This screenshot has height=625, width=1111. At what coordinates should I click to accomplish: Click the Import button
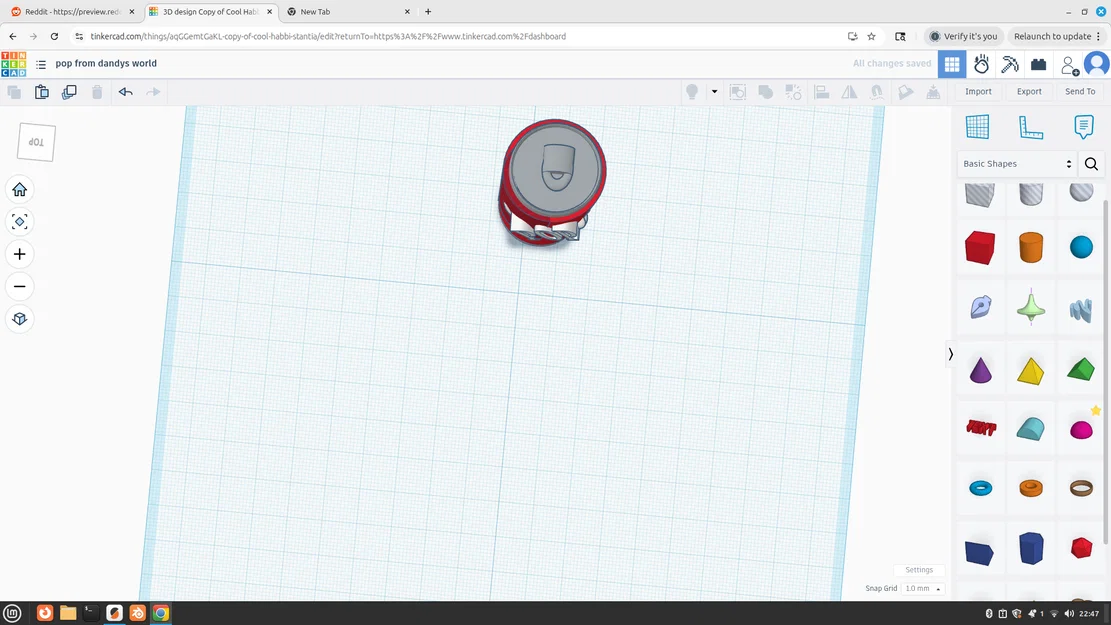[x=979, y=91]
